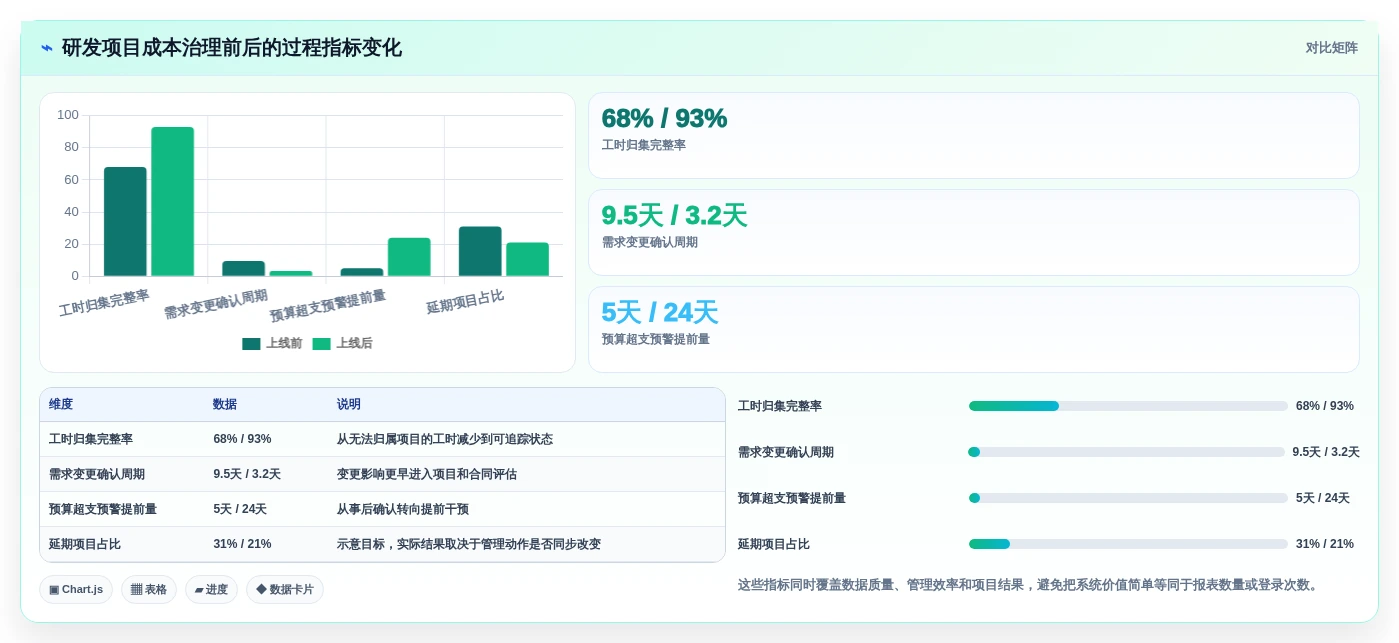Image resolution: width=1399 pixels, height=643 pixels.
Task: Click chart axis label 延期项目占比
Action: [465, 301]
